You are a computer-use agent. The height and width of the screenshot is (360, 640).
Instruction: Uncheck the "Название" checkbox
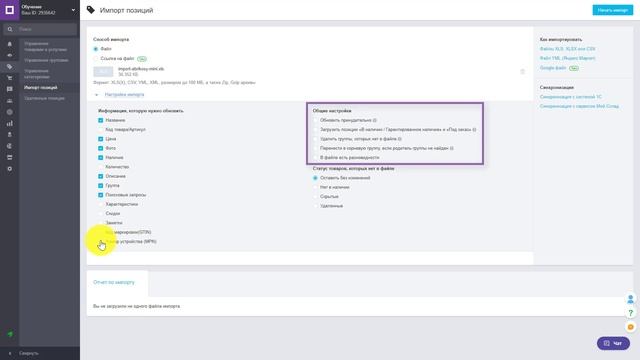(100, 120)
